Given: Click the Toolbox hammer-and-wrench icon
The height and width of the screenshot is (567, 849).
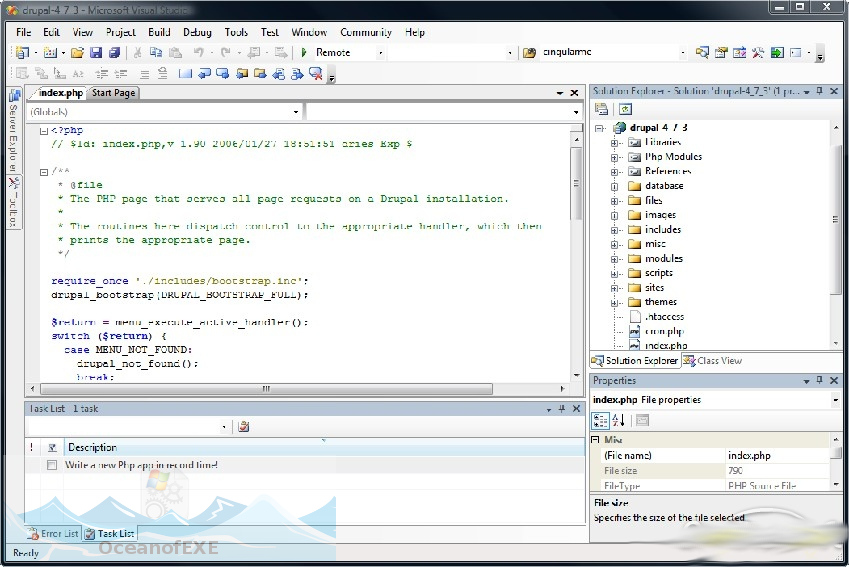Looking at the screenshot, I should pos(758,53).
